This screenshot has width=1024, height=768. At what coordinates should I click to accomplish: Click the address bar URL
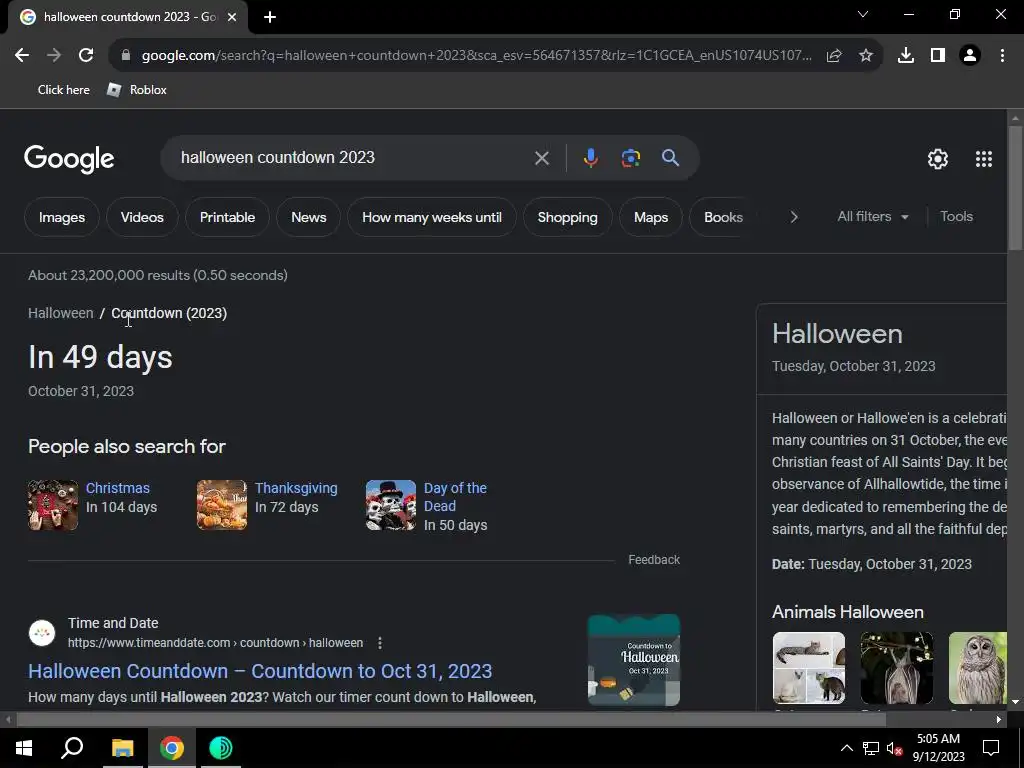pyautogui.click(x=477, y=56)
